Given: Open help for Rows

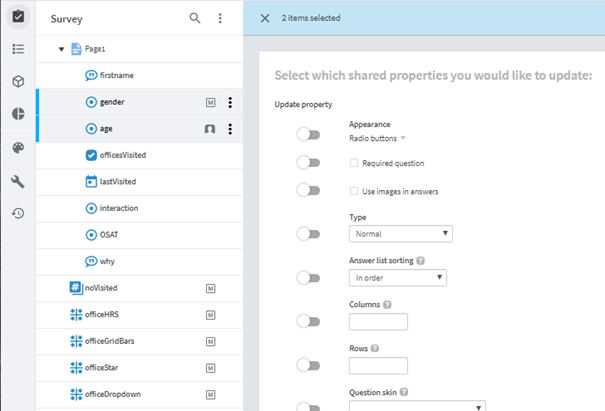Looking at the screenshot, I should [x=375, y=348].
